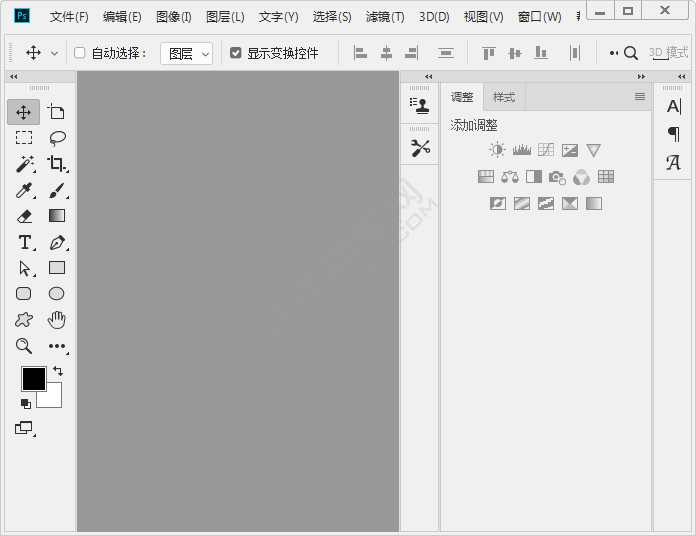Open the Adjustments panel options menu
This screenshot has width=696, height=536.
click(640, 97)
